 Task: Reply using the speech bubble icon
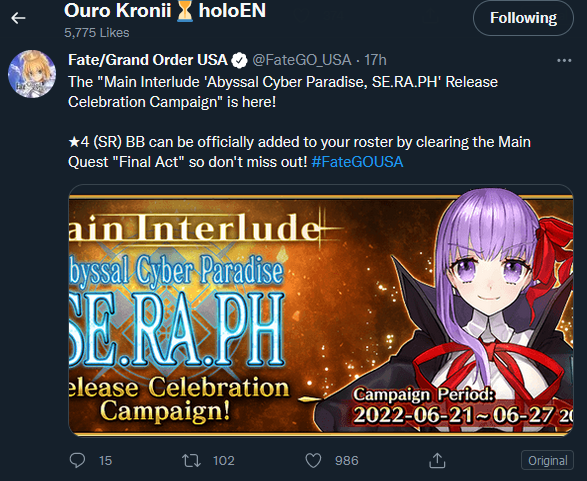[77, 460]
